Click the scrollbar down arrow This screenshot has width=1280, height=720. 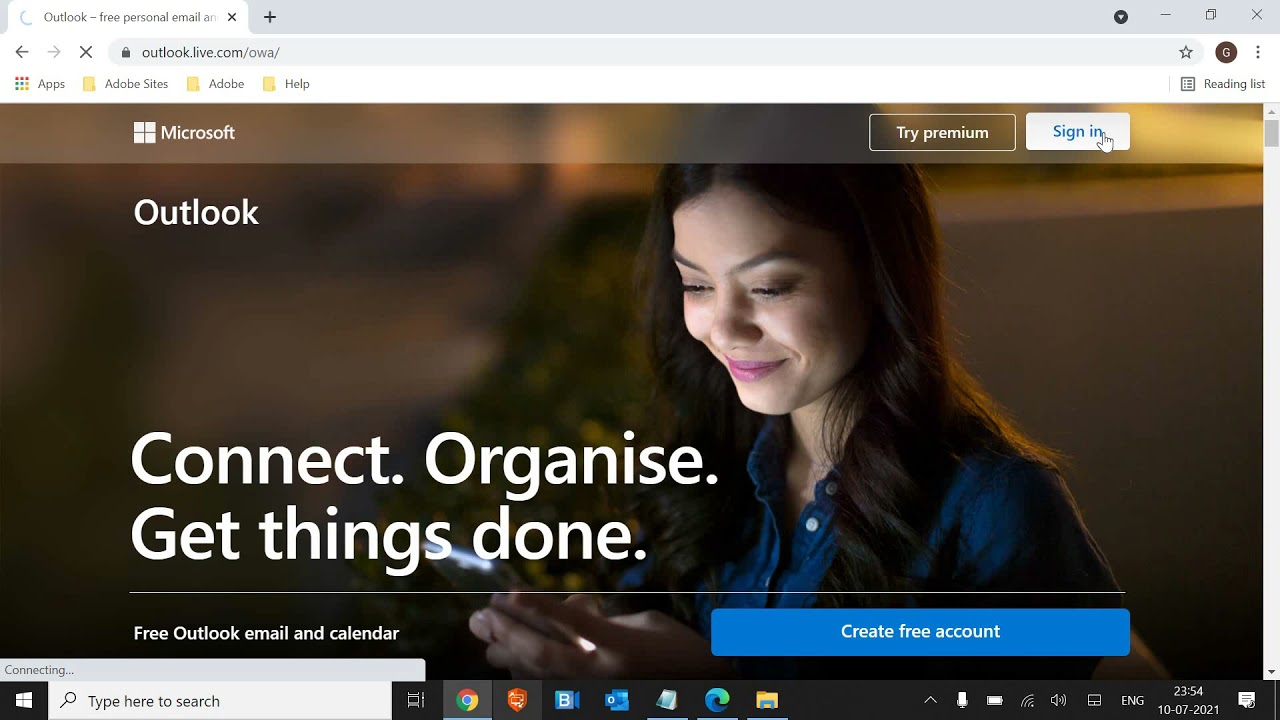point(1272,672)
